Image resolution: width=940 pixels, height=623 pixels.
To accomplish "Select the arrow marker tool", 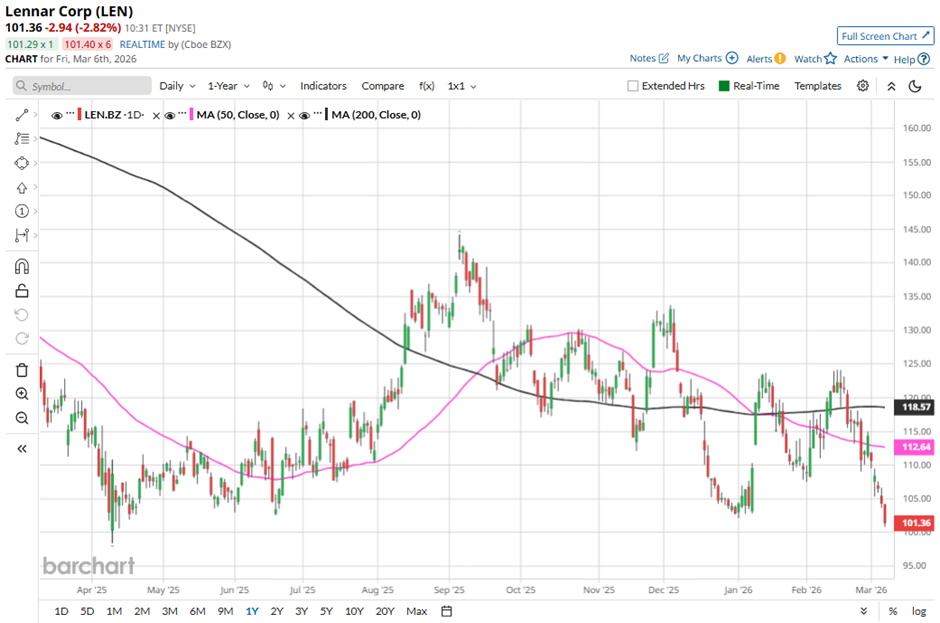I will (22, 188).
